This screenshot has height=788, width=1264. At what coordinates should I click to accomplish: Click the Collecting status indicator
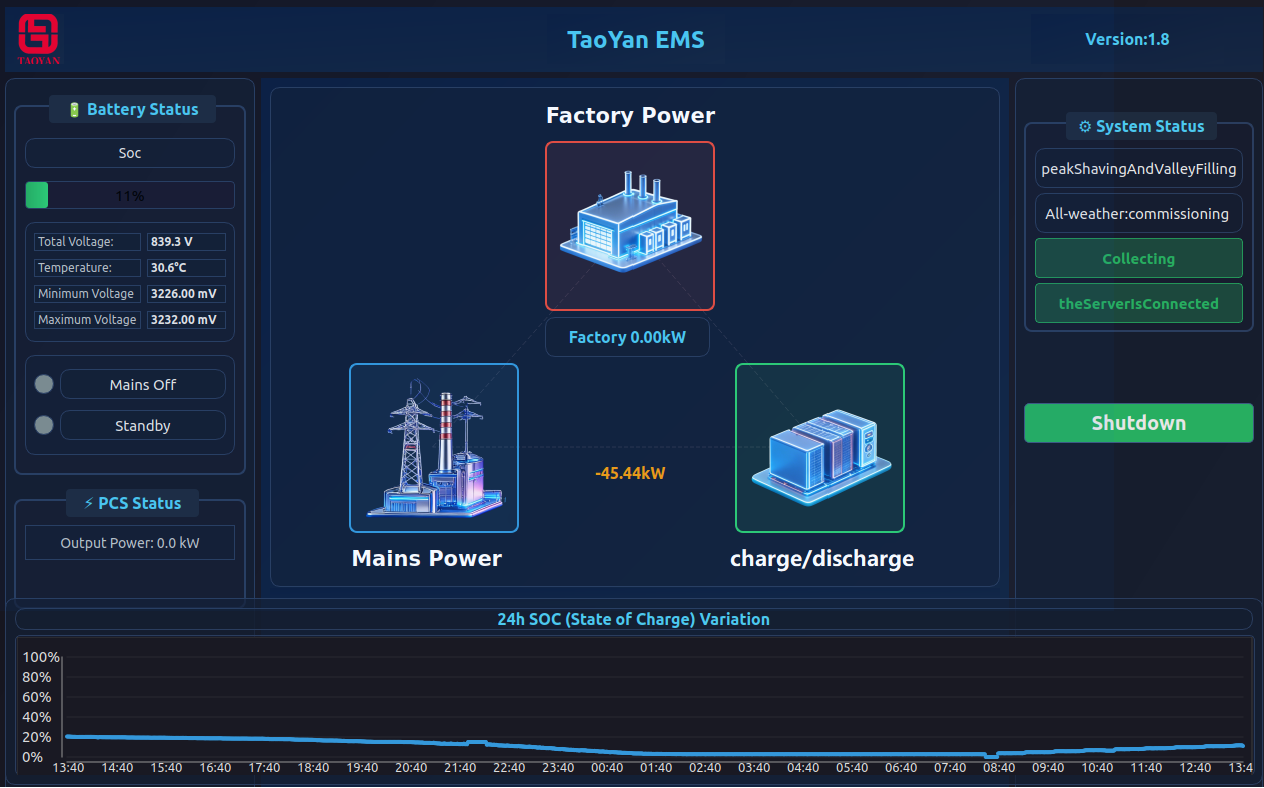click(x=1139, y=259)
